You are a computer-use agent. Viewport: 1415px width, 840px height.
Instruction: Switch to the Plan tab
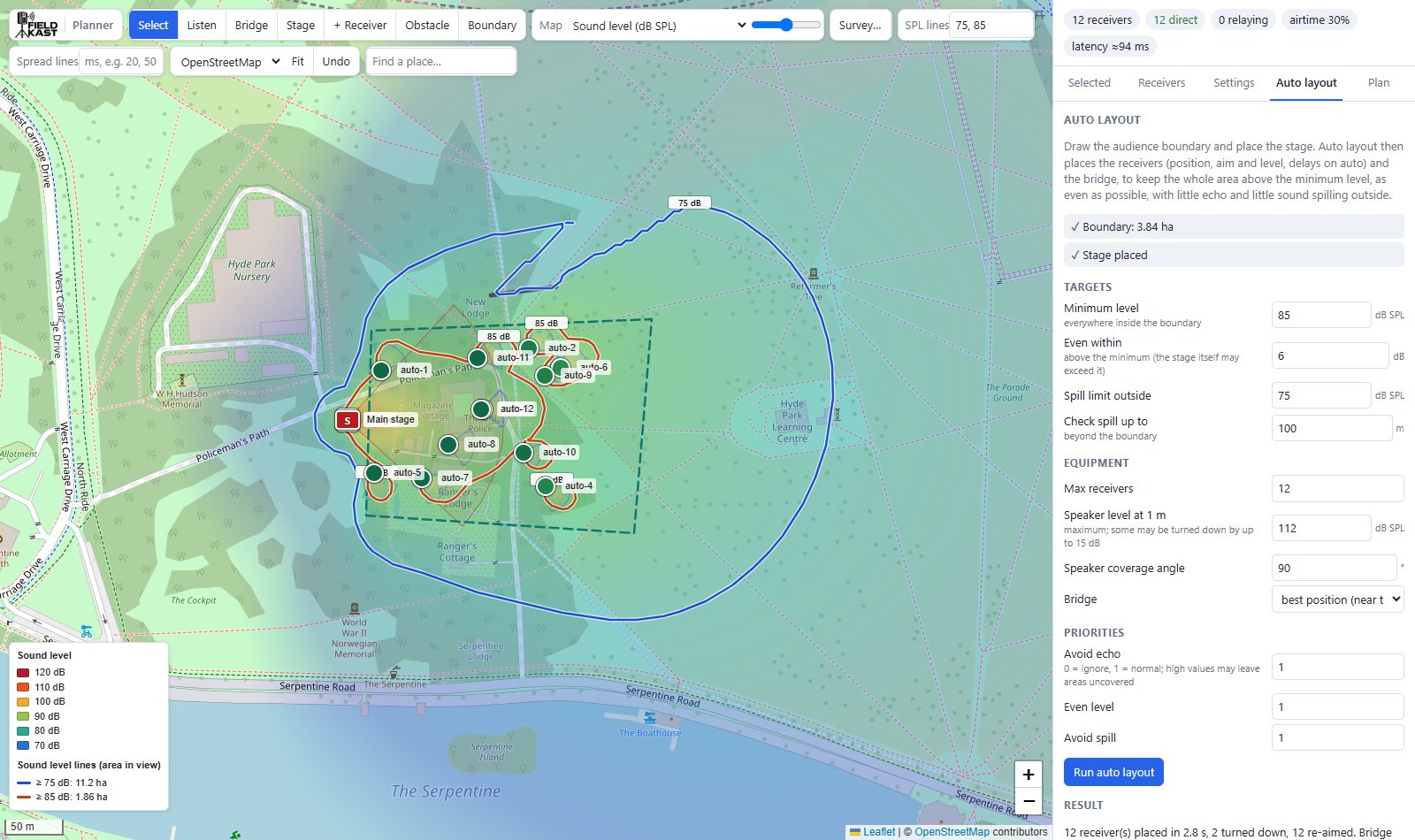tap(1379, 83)
